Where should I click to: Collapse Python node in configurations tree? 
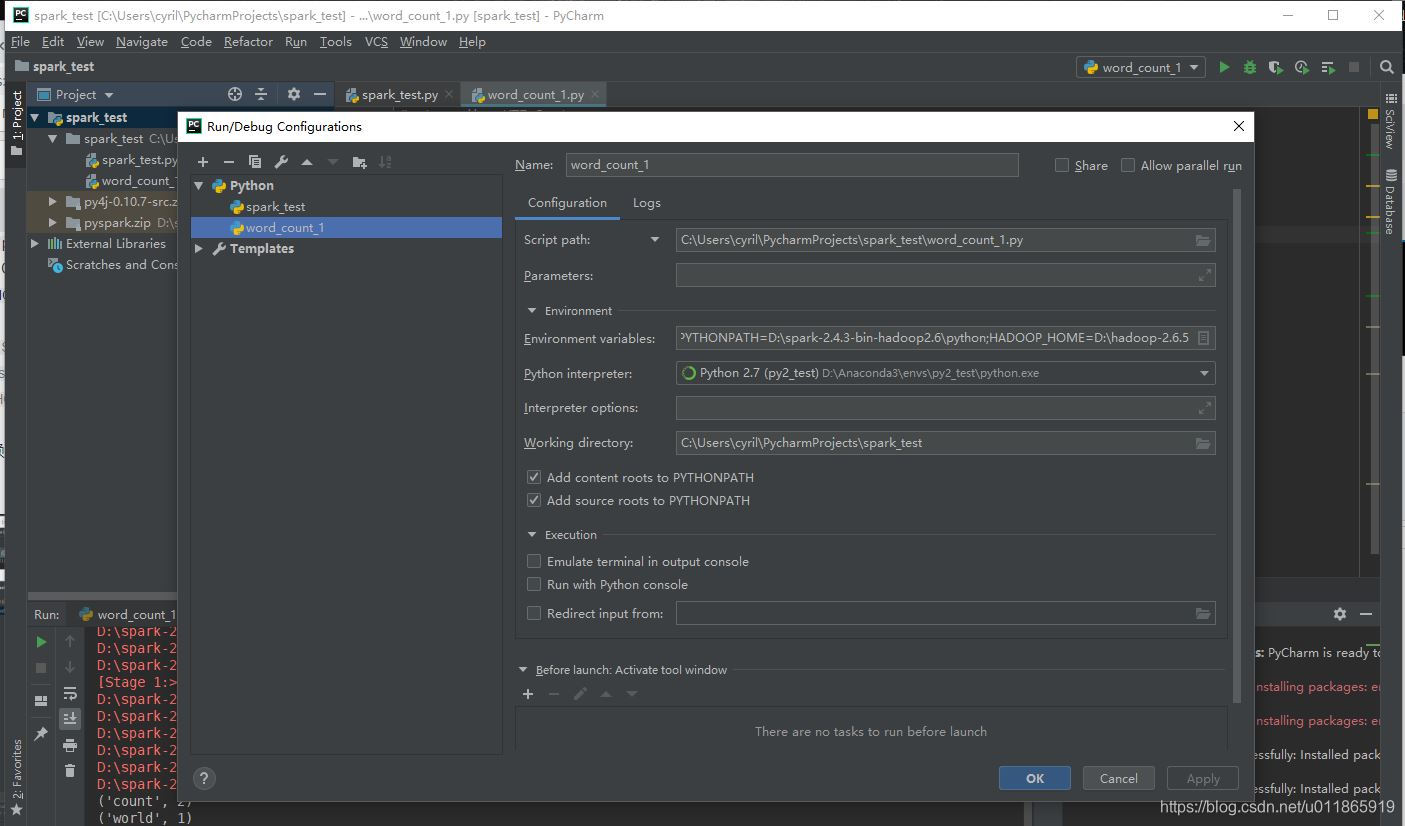pos(199,185)
